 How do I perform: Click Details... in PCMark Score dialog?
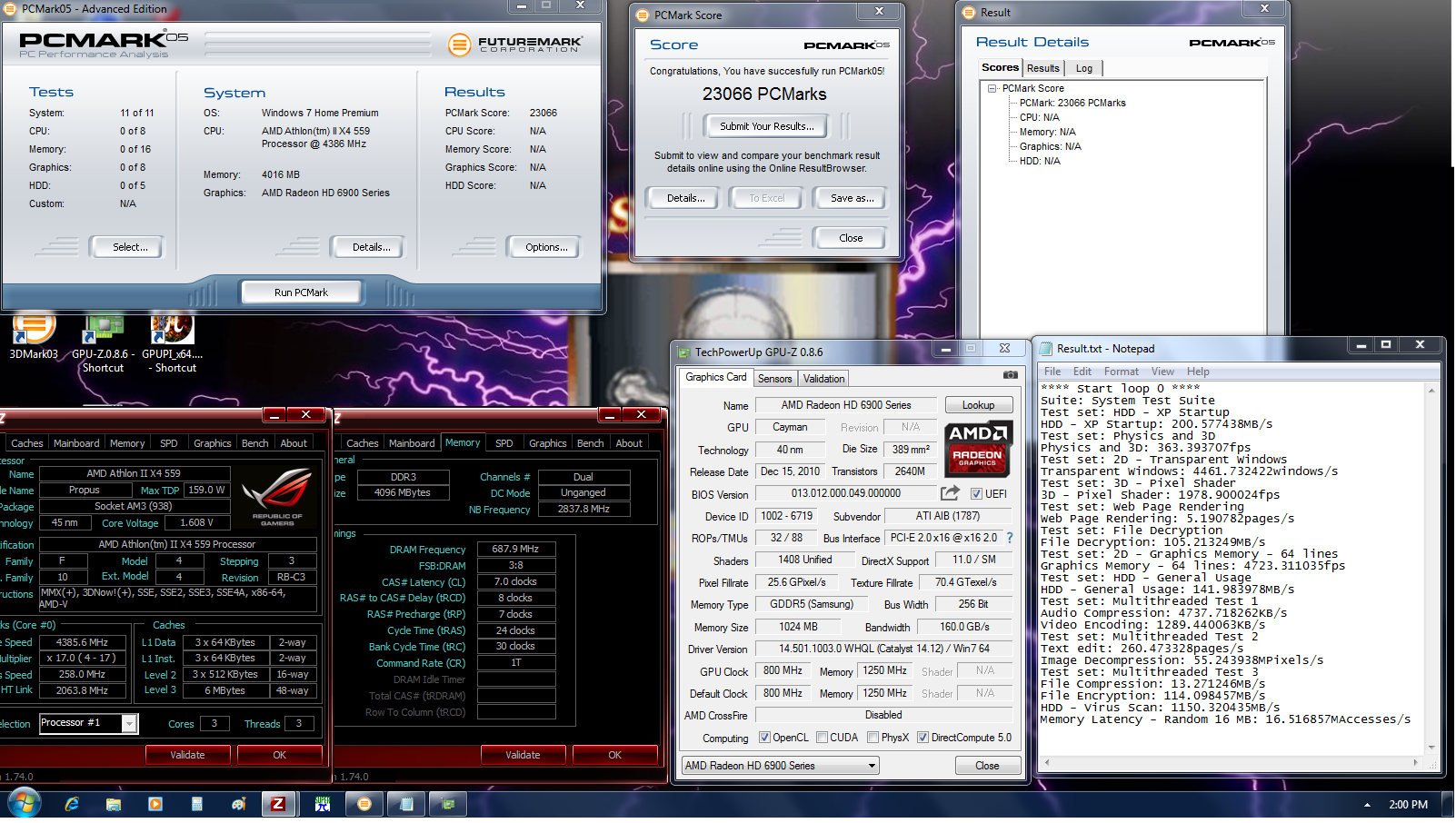coord(686,198)
